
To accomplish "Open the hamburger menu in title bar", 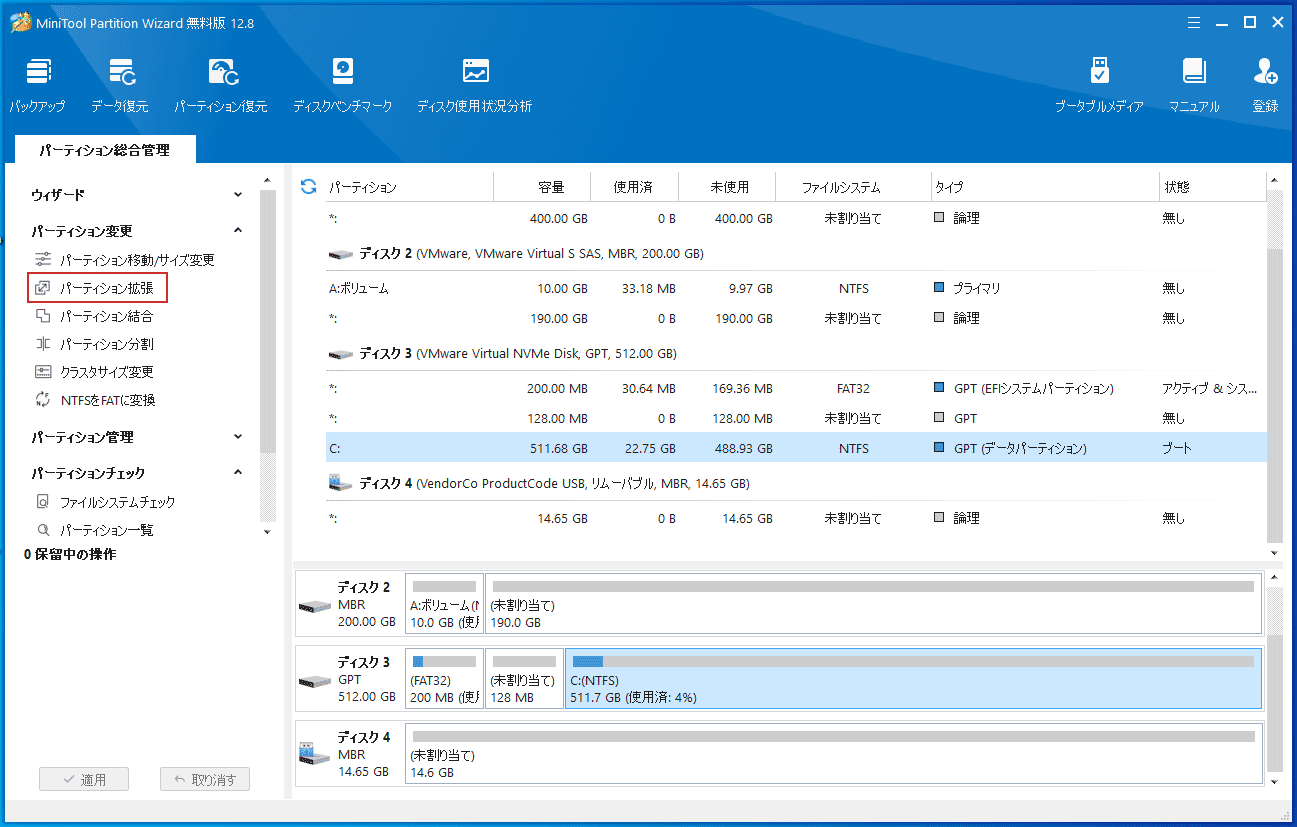I will click(1193, 22).
